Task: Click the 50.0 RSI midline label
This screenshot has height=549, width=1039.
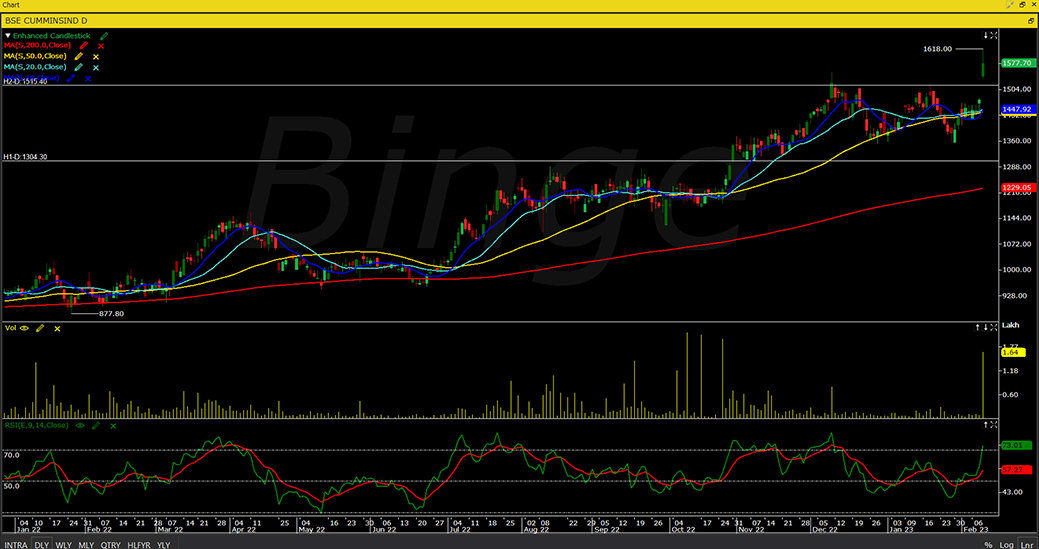Action: 13,486
